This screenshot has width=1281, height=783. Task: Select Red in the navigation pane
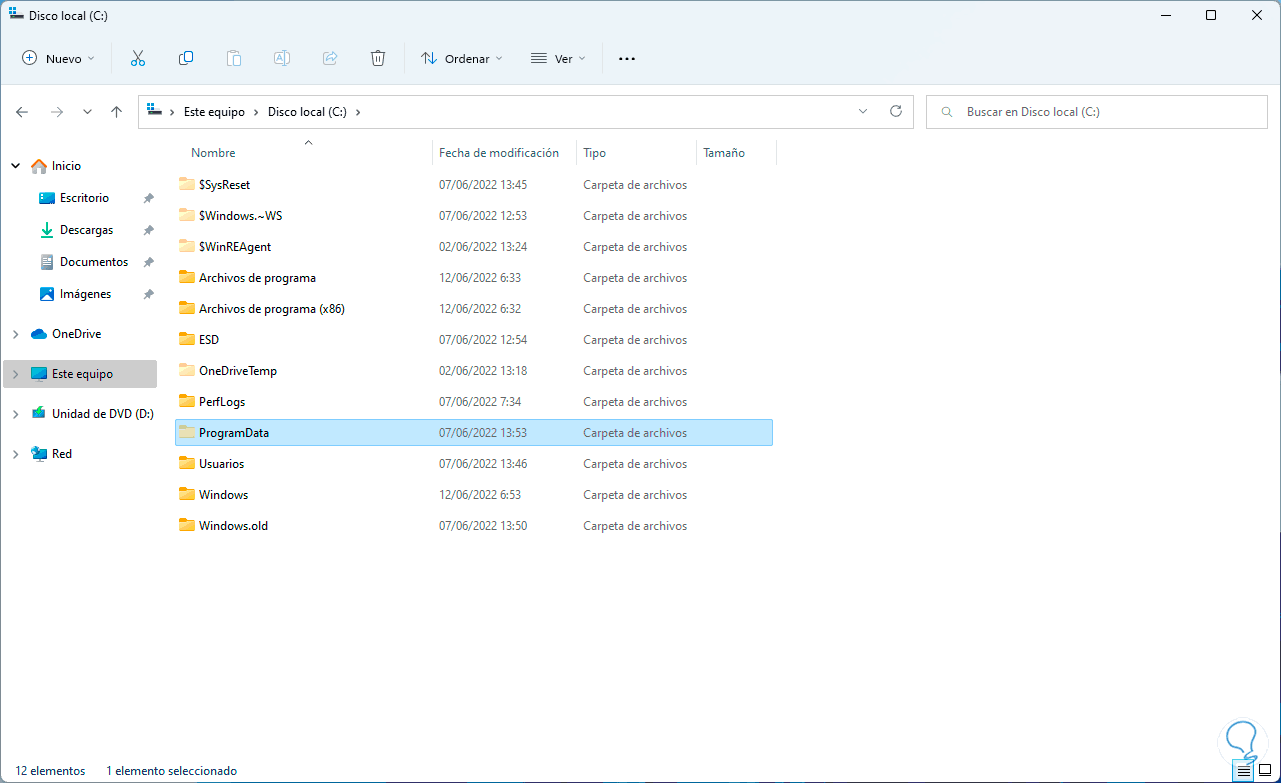tap(62, 454)
